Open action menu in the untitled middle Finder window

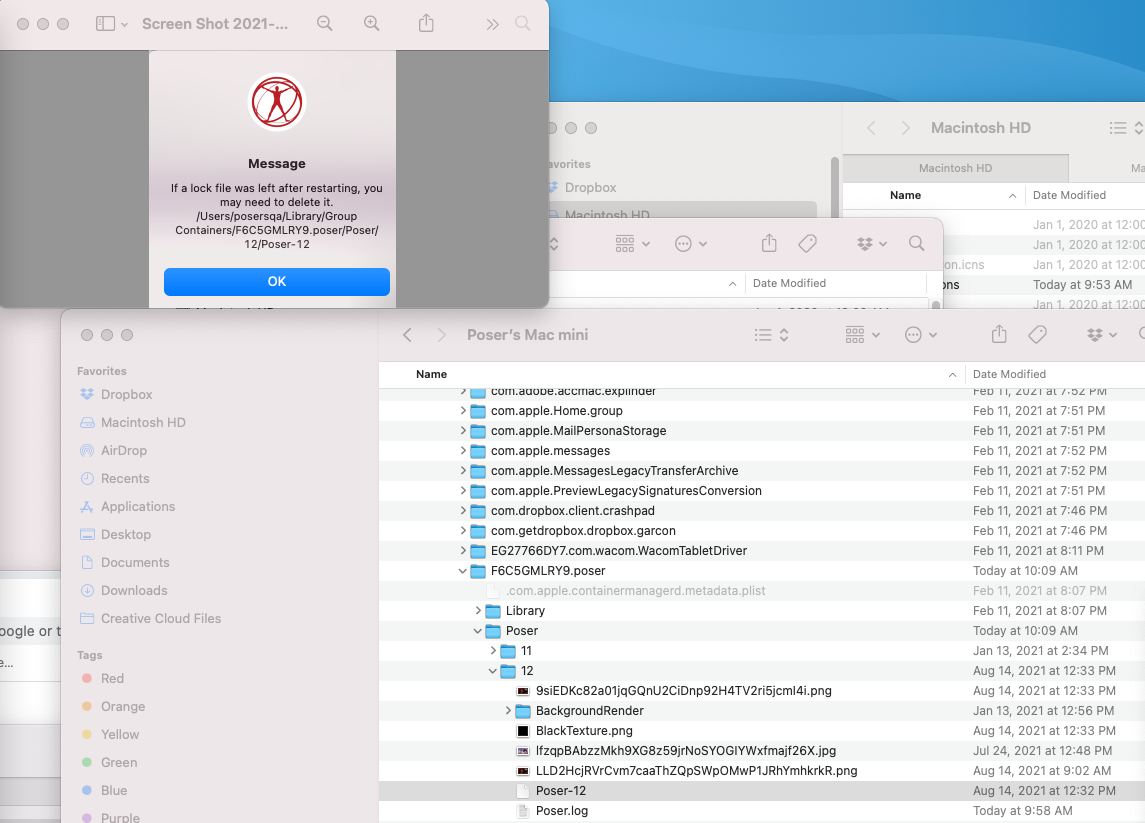click(x=691, y=243)
